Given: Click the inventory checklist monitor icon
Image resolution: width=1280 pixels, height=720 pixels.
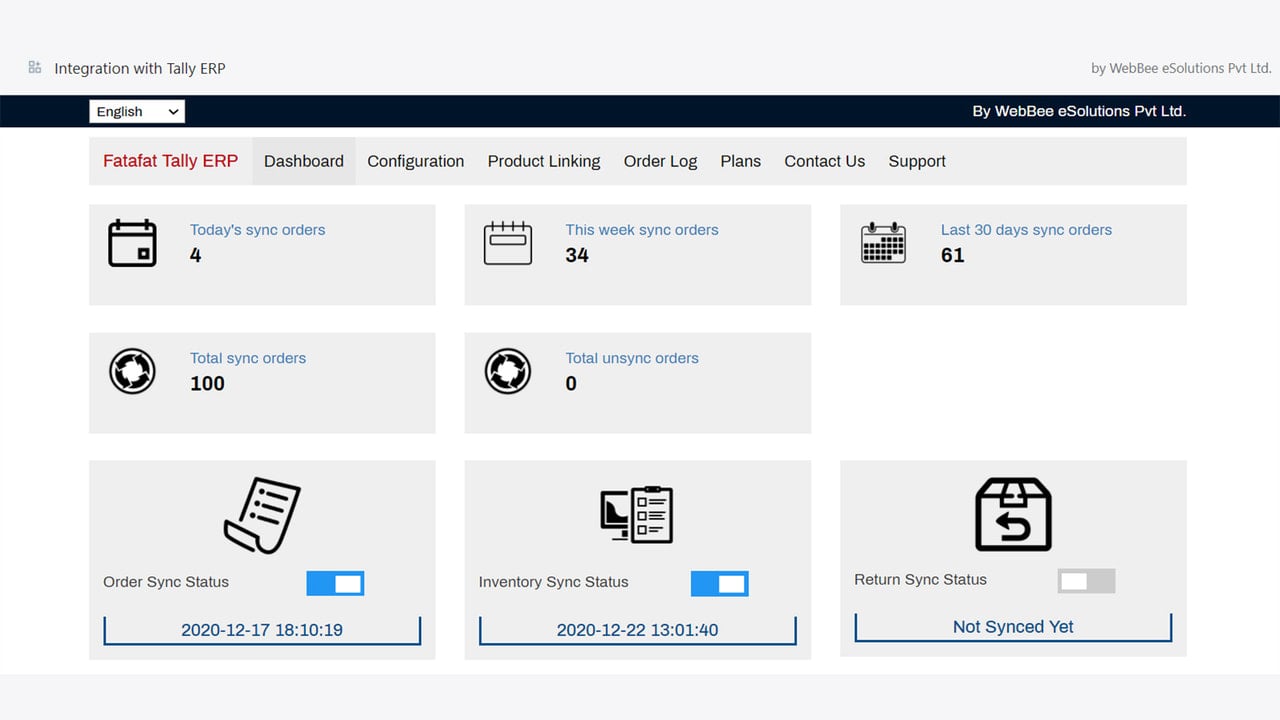Looking at the screenshot, I should 637,515.
